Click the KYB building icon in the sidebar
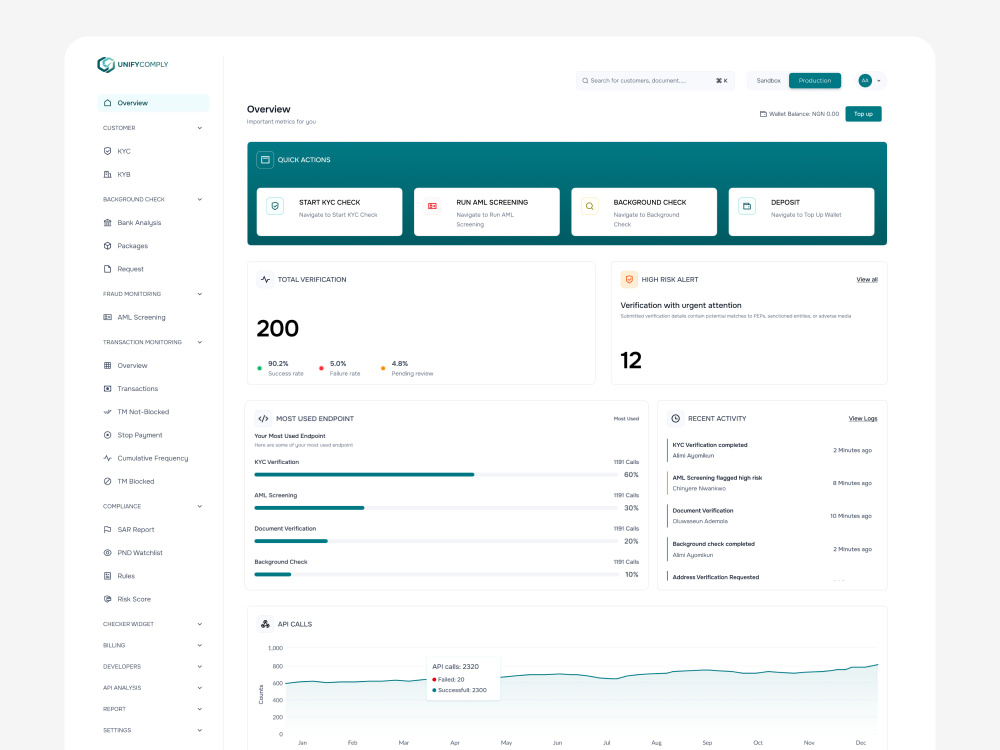 (107, 174)
